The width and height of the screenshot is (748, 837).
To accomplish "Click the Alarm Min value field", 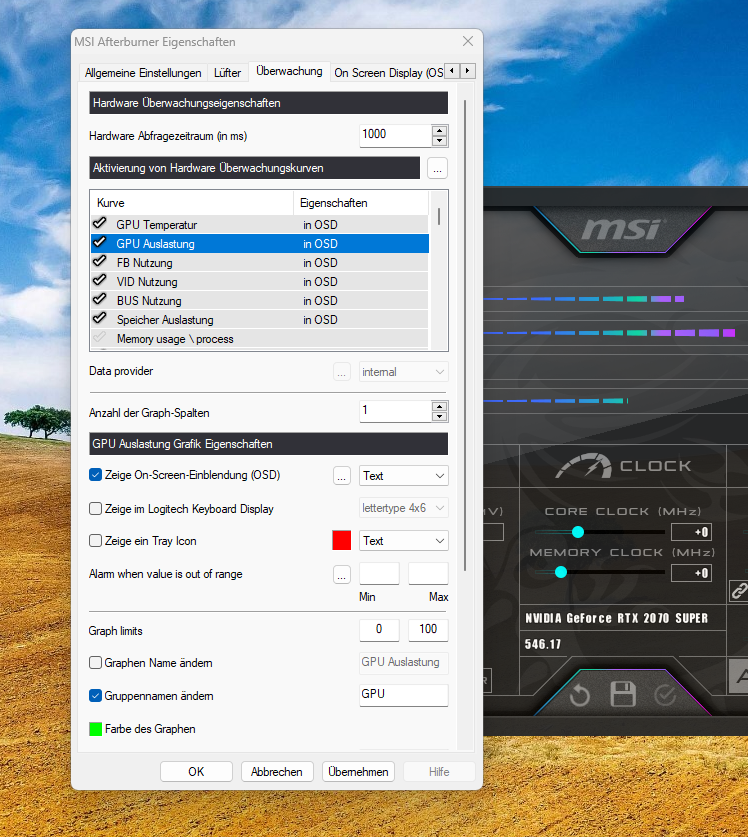I will click(x=379, y=574).
